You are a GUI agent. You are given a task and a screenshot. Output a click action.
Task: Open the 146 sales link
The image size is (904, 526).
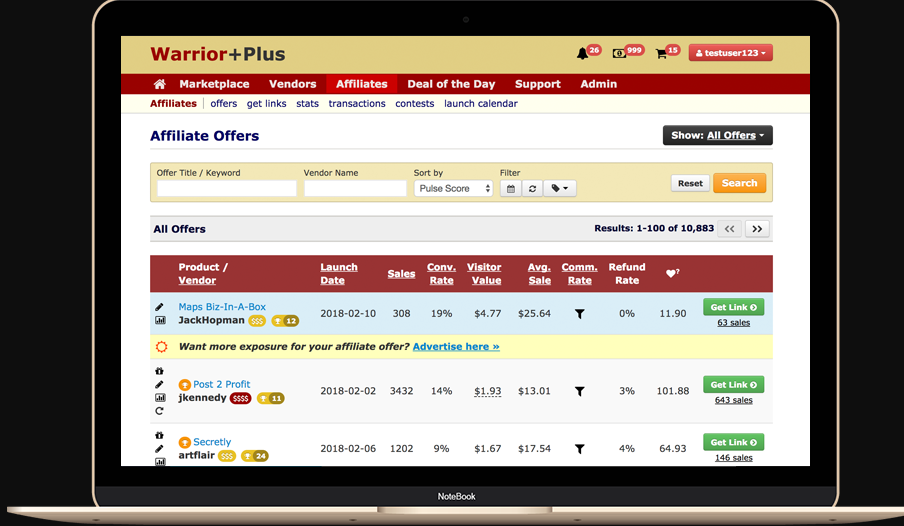pyautogui.click(x=733, y=457)
